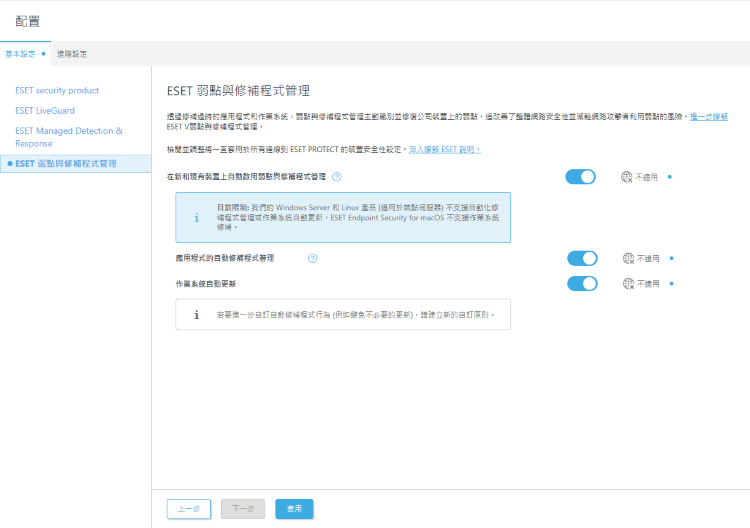This screenshot has height=528, width=750.
Task: Select ESET 弱點與修補程式管理 sidebar item
Action: click(66, 162)
